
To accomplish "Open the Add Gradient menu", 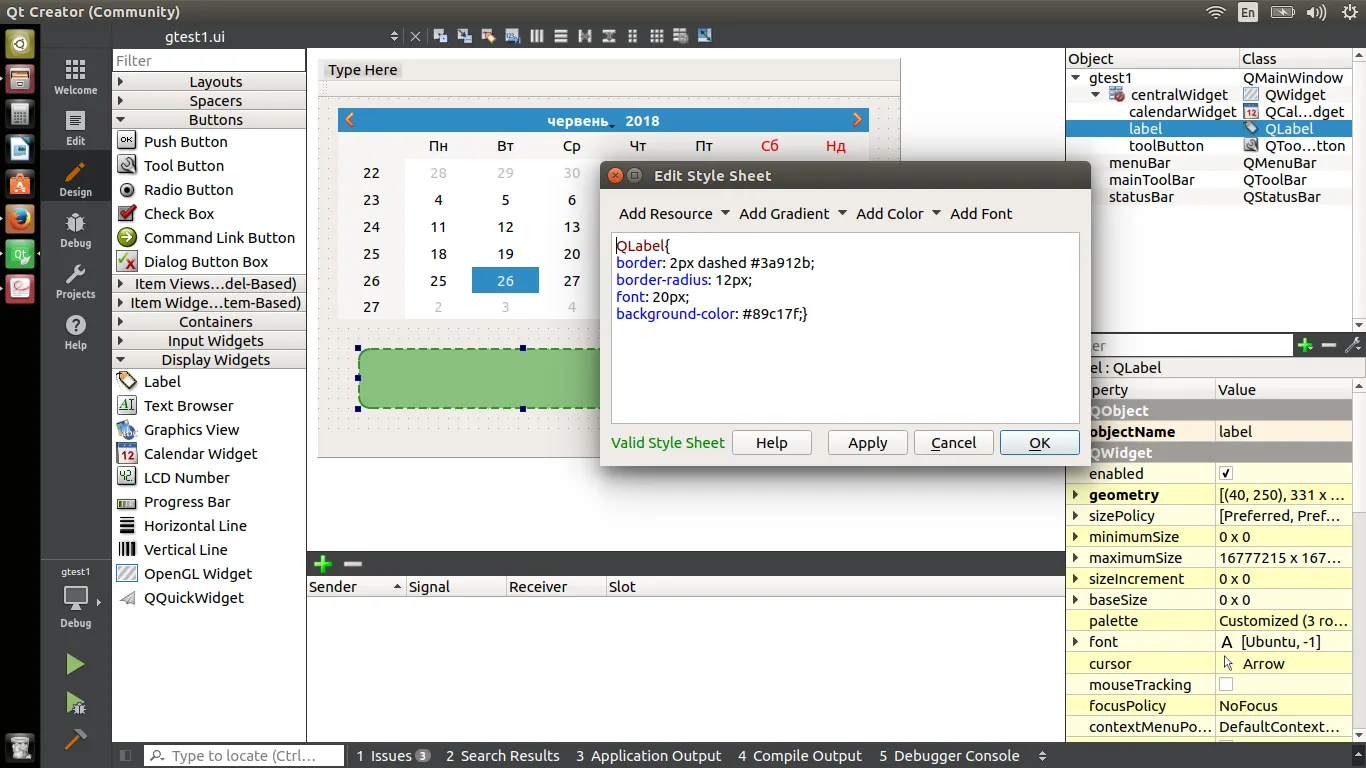I will pos(793,214).
